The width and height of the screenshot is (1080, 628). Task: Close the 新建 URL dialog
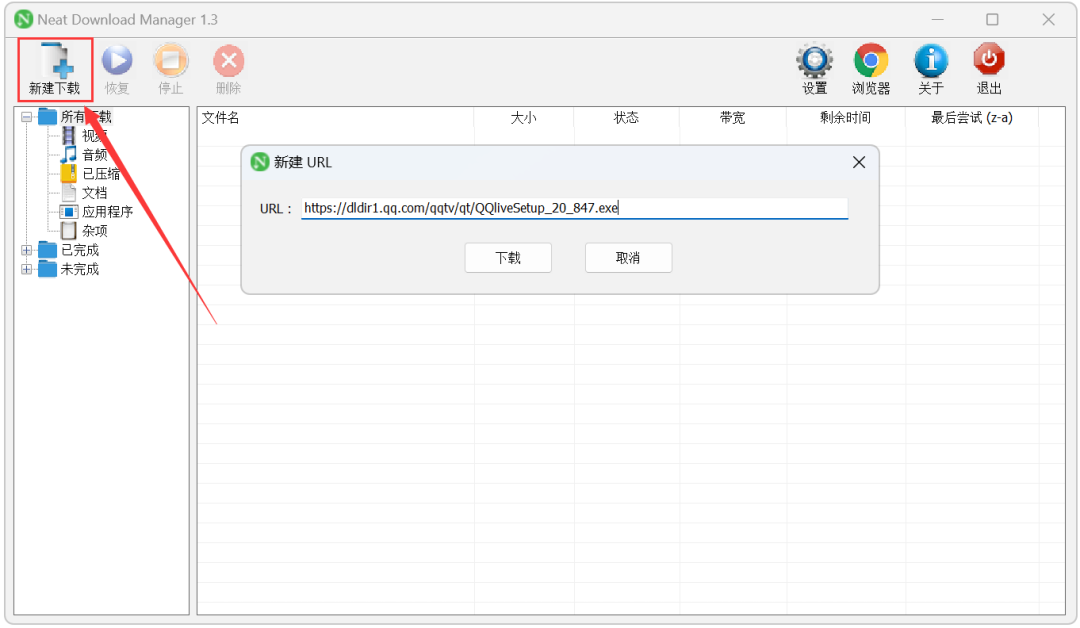pos(859,163)
